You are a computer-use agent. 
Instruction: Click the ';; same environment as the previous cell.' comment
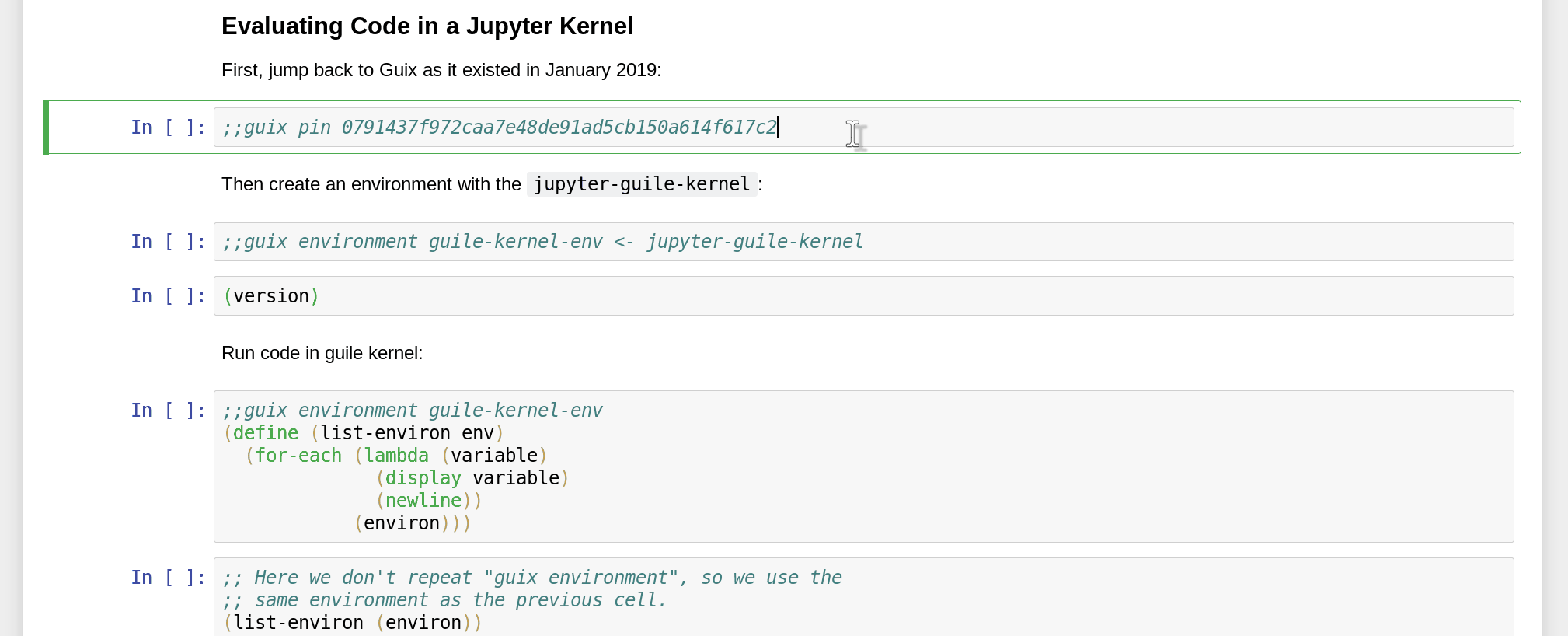[445, 600]
